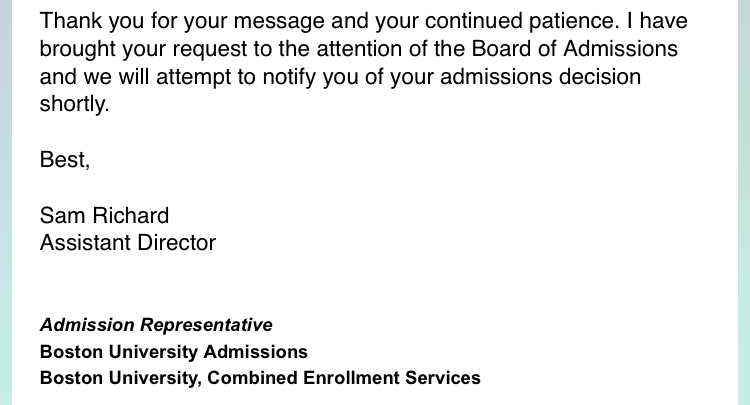Viewport: 750px width, 405px height.
Task: Click the word "shortly." ending the paragraph
Action: tap(73, 104)
